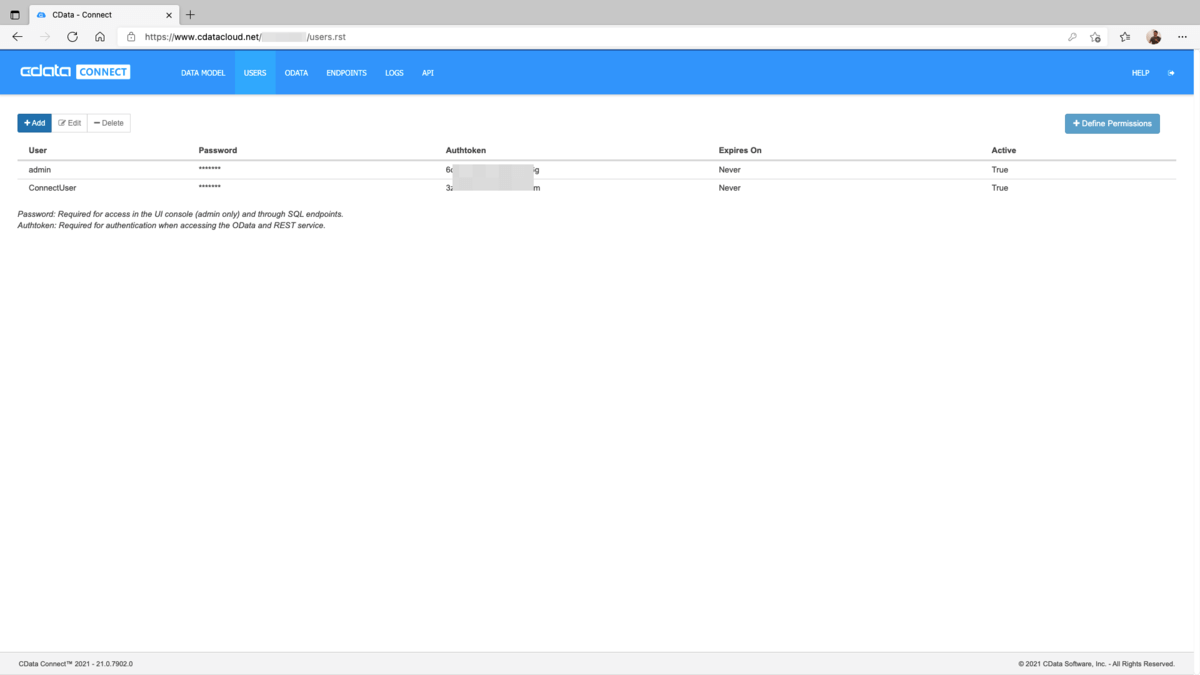Click ConnectUser's Never expiry cell
Image resolution: width=1200 pixels, height=675 pixels.
pos(730,188)
